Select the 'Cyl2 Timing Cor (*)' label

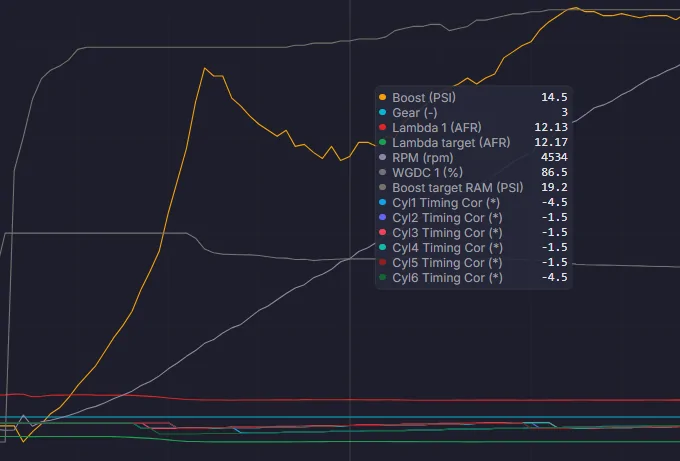tap(447, 218)
